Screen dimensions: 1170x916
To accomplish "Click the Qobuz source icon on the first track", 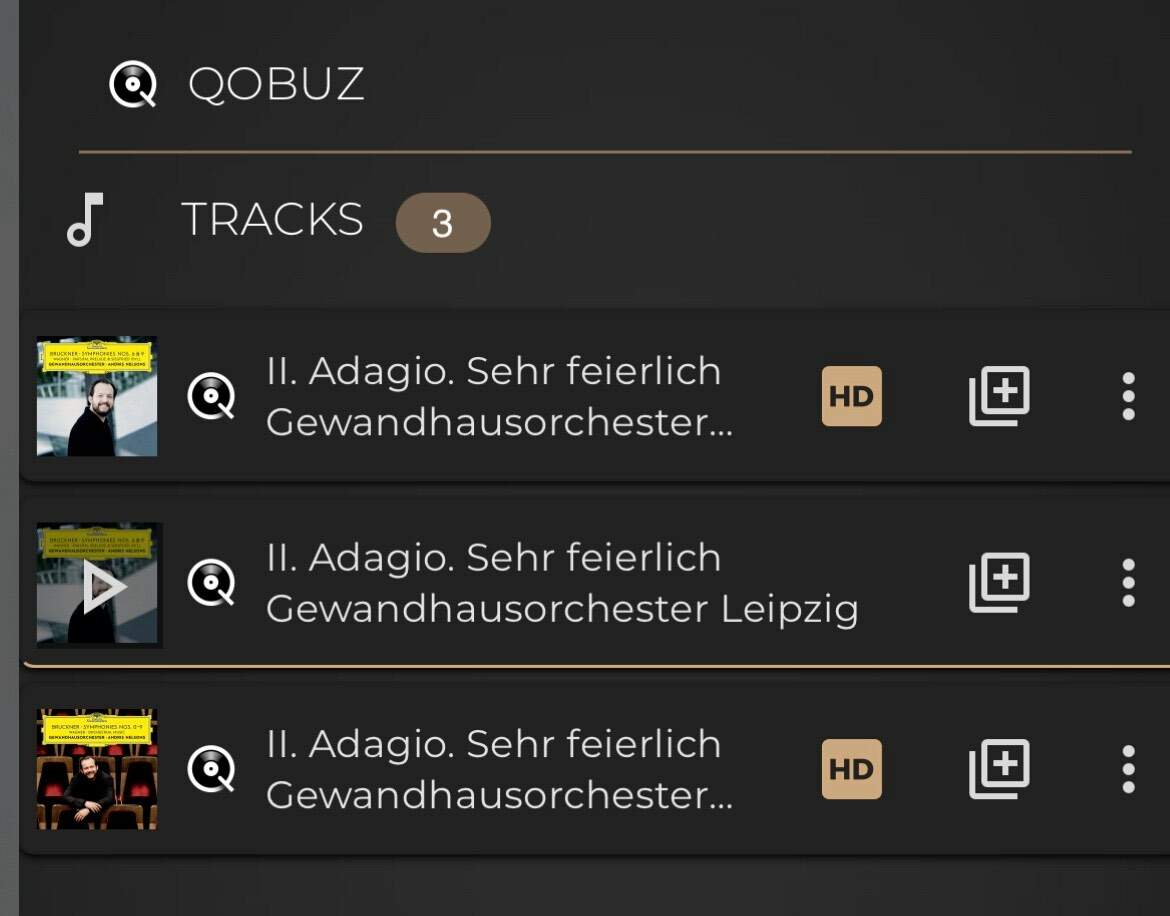I will coord(211,397).
